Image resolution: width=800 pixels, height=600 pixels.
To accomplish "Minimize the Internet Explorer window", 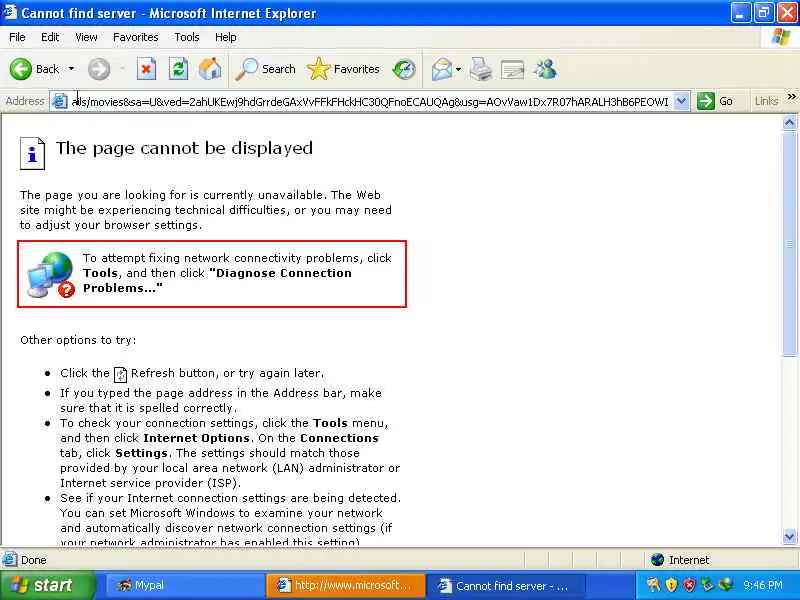I will click(x=740, y=12).
